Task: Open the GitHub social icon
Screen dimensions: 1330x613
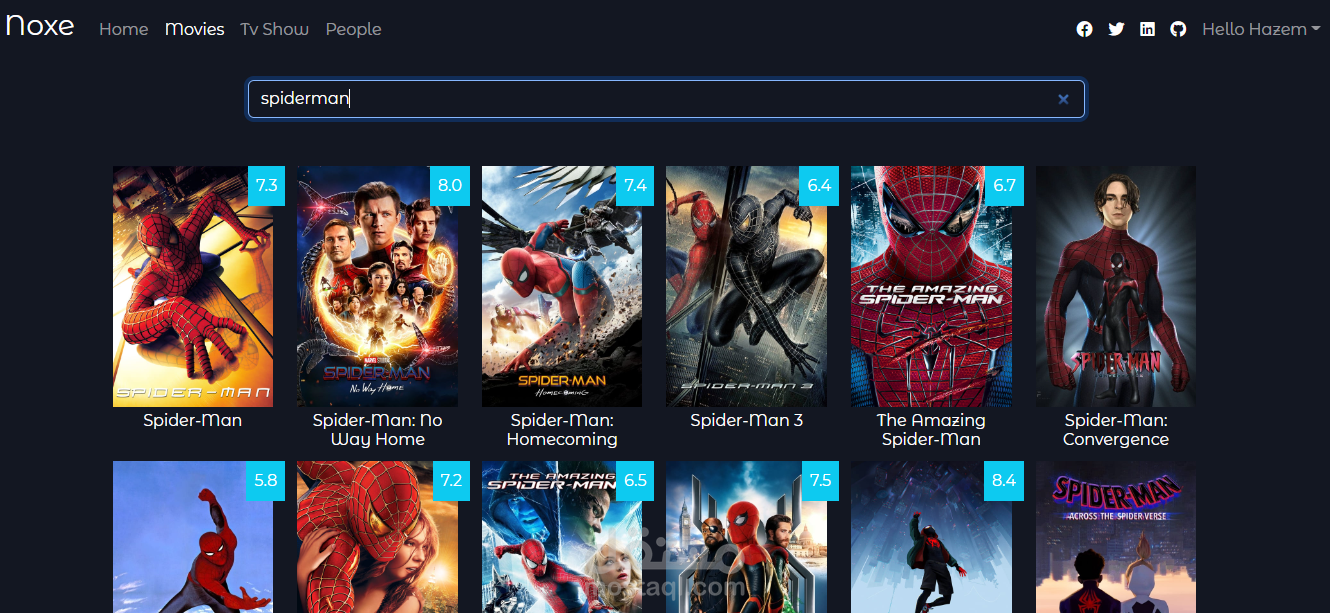Action: 1178,29
